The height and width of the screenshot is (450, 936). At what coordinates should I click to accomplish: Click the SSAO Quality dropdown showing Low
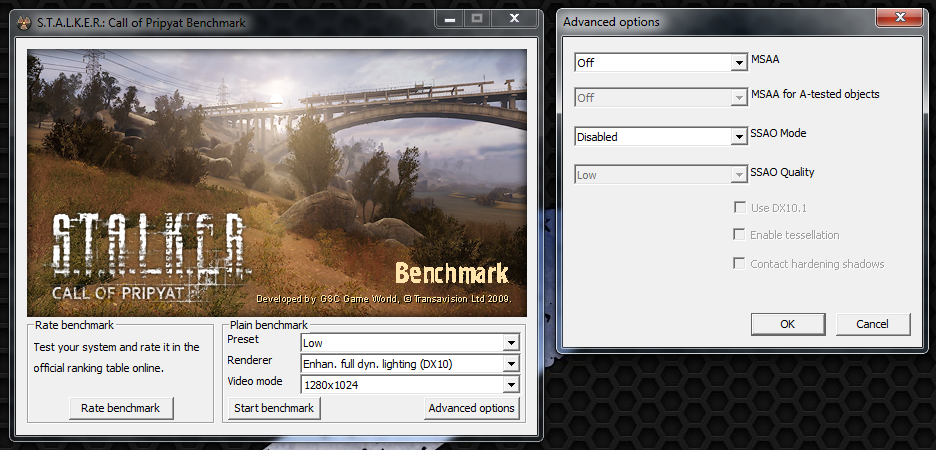(x=660, y=175)
